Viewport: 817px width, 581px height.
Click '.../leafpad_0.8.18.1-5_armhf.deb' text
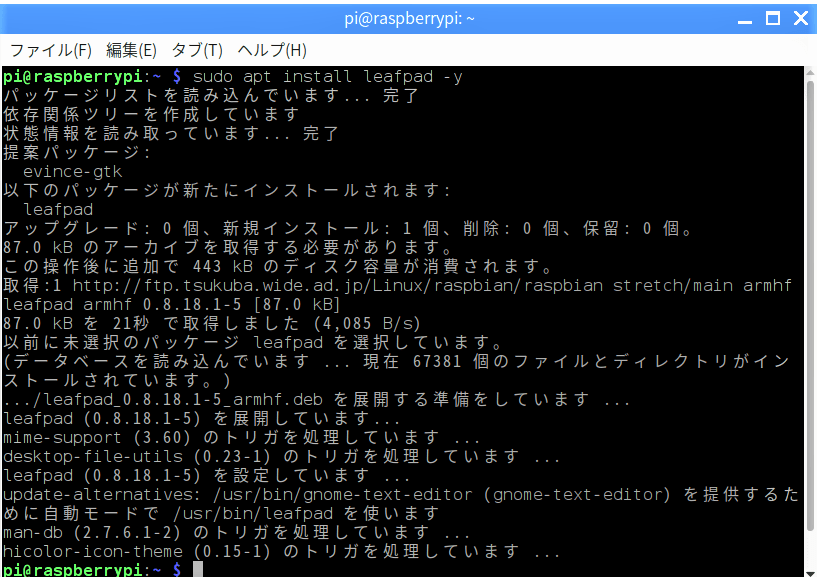163,400
